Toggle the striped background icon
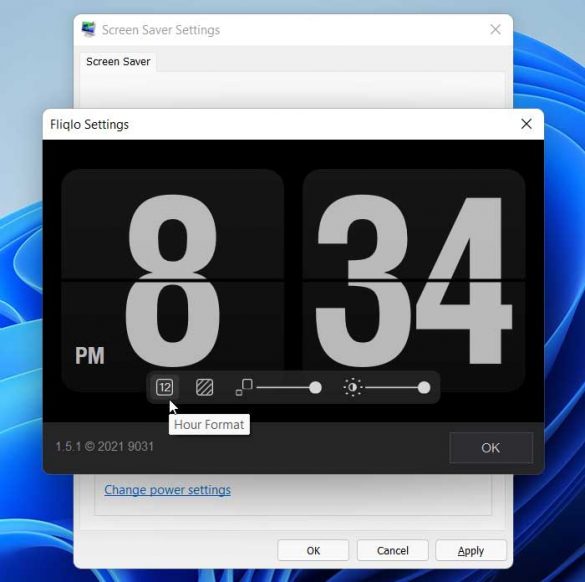This screenshot has width=585, height=582. click(x=204, y=387)
